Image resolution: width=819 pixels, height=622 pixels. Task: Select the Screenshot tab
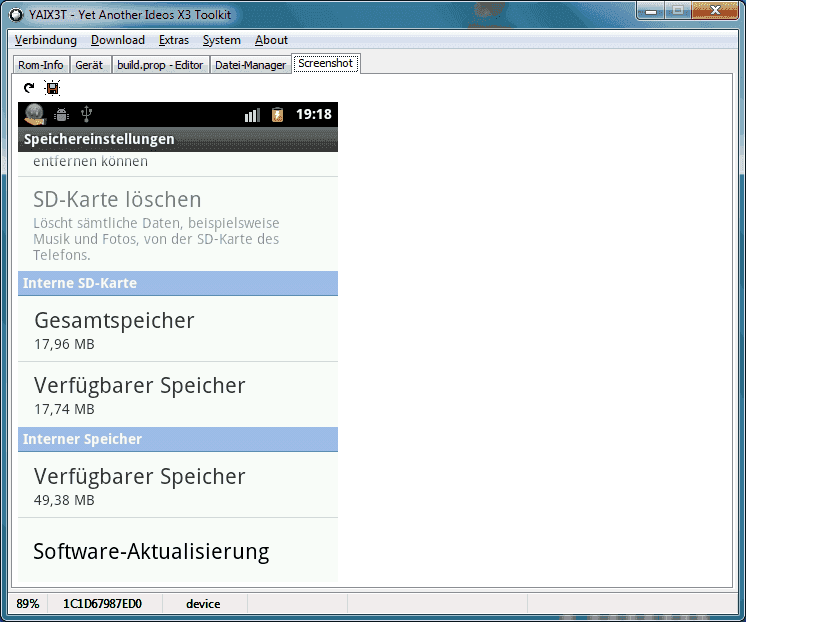(325, 63)
